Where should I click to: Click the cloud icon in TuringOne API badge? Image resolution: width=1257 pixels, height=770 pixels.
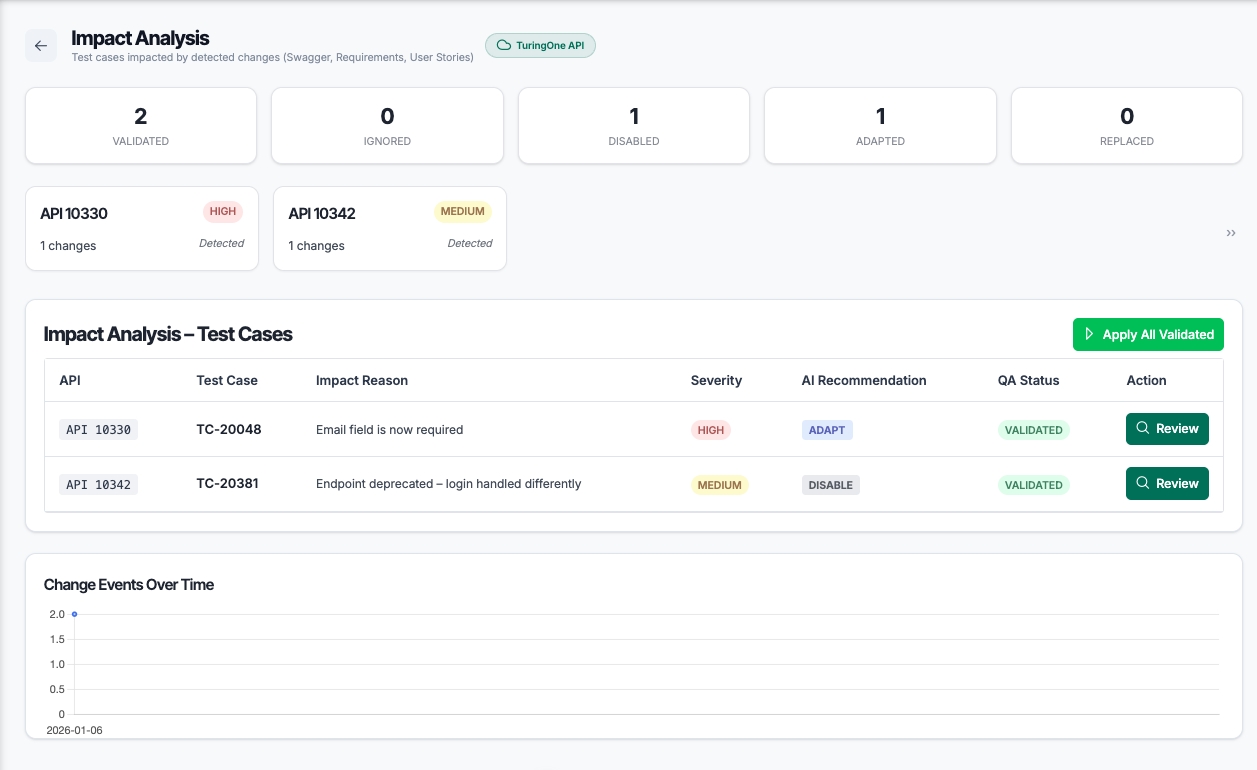point(504,46)
